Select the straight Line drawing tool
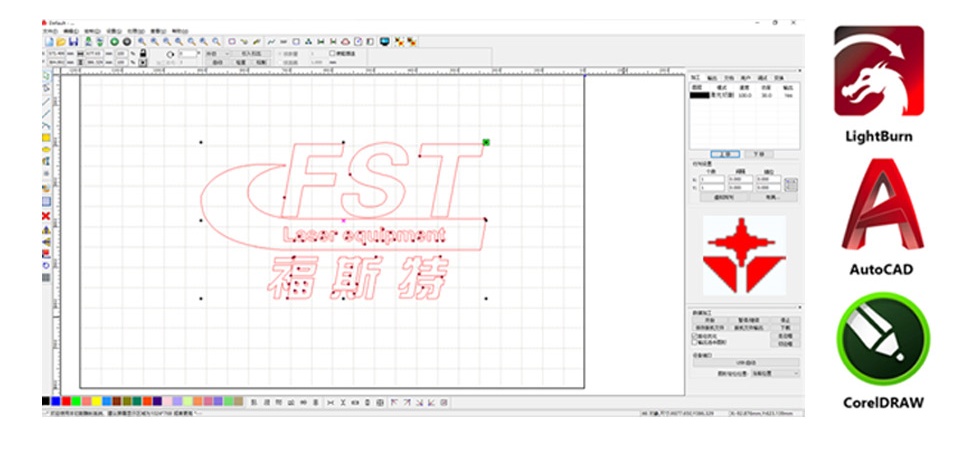Screen dimensions: 962x456 click(x=46, y=101)
